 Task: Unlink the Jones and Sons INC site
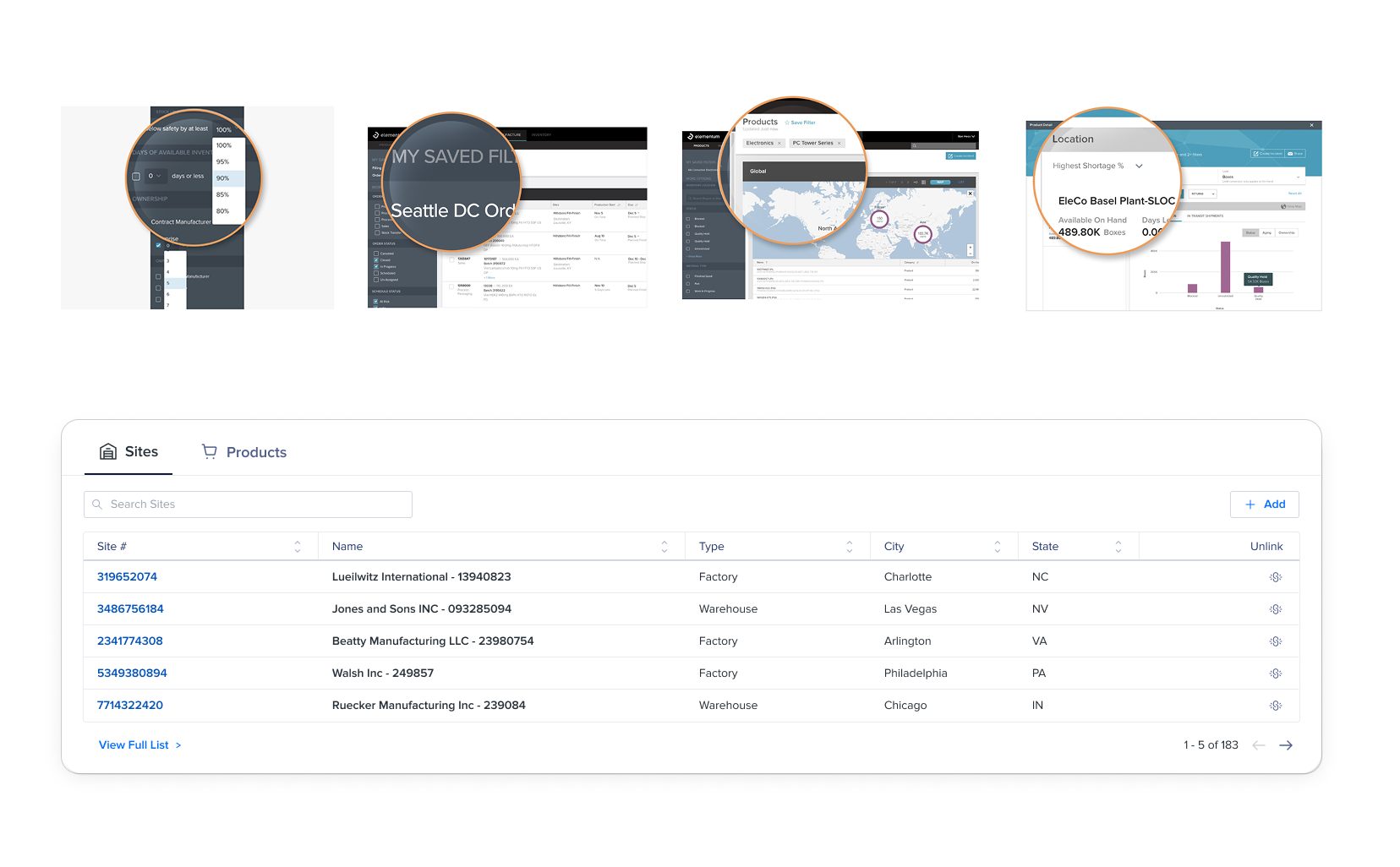[x=1276, y=609]
